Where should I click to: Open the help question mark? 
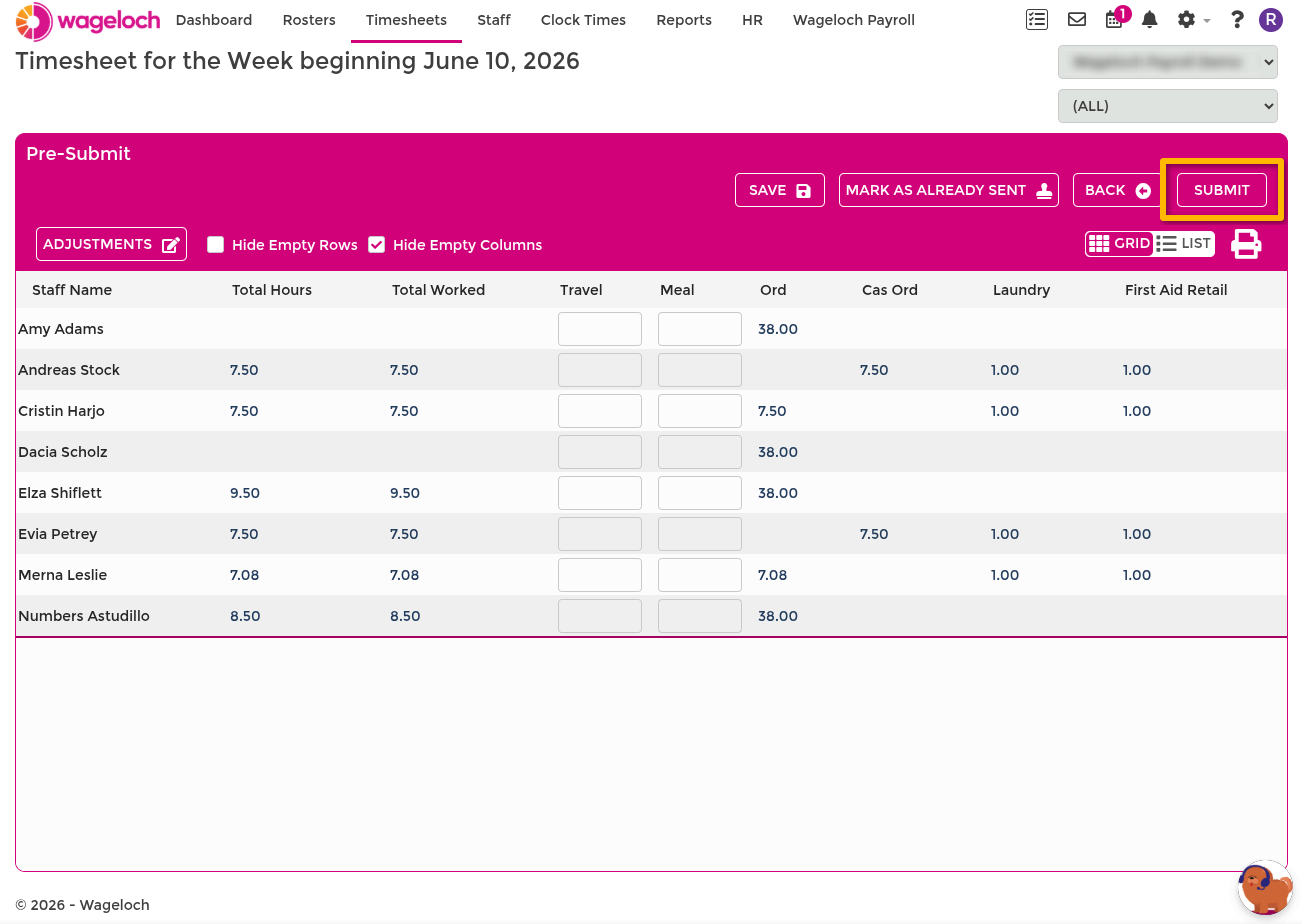tap(1237, 19)
